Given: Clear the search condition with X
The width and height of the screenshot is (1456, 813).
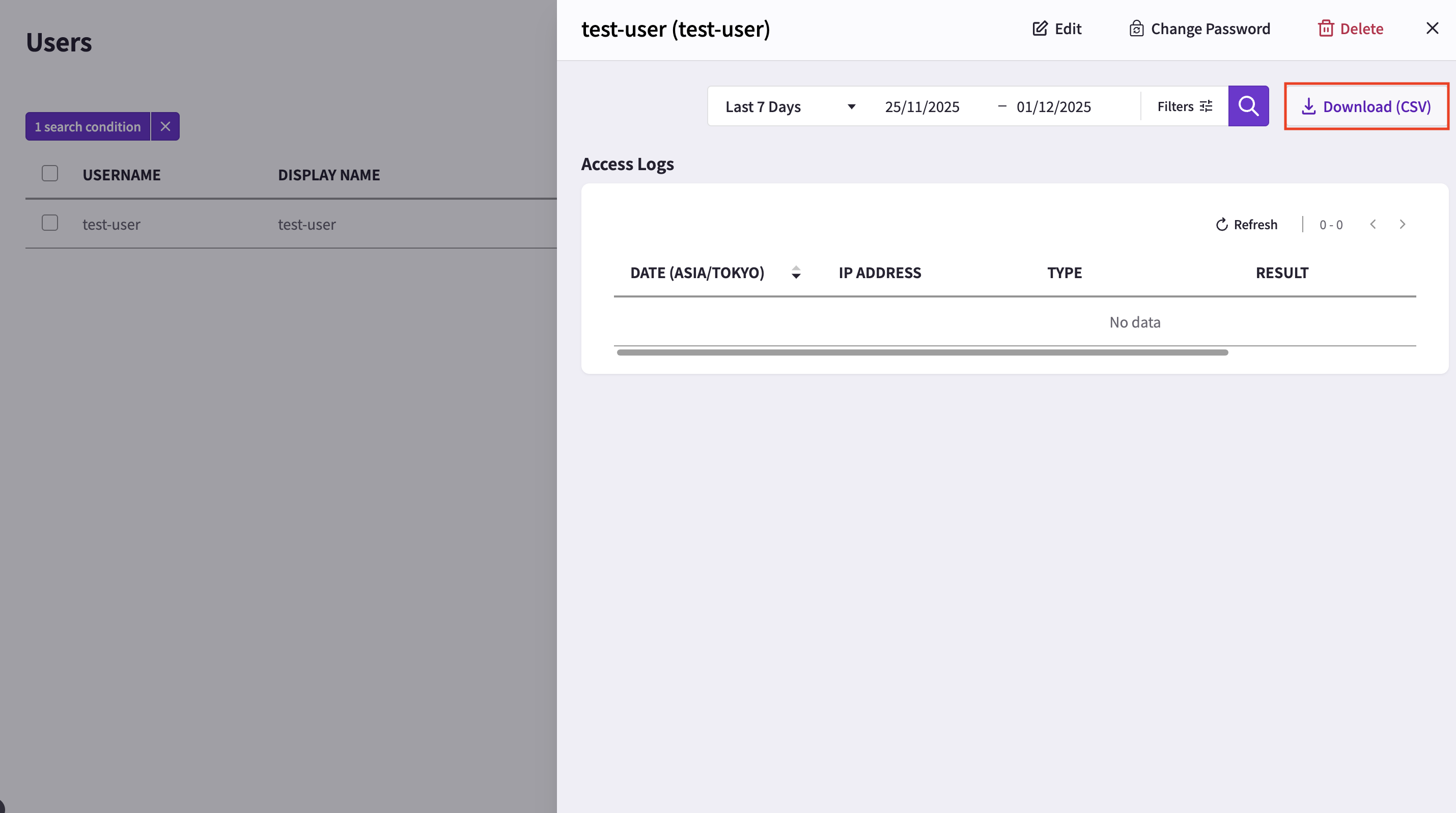Looking at the screenshot, I should (x=165, y=126).
